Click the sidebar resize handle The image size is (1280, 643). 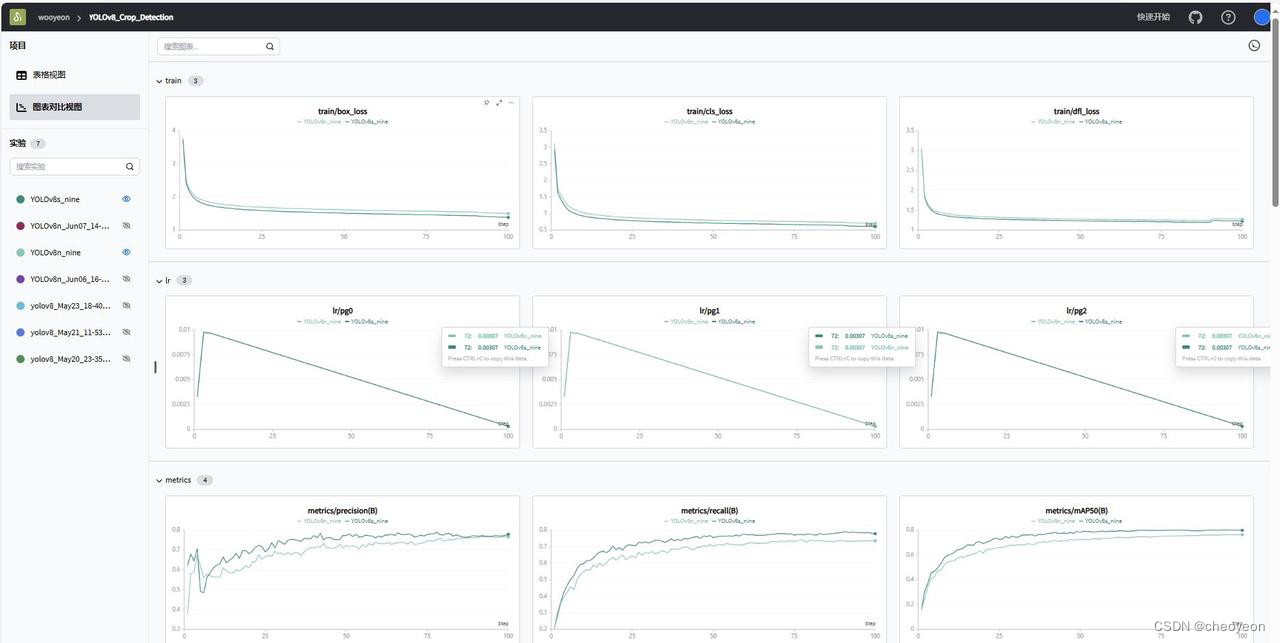tap(155, 367)
